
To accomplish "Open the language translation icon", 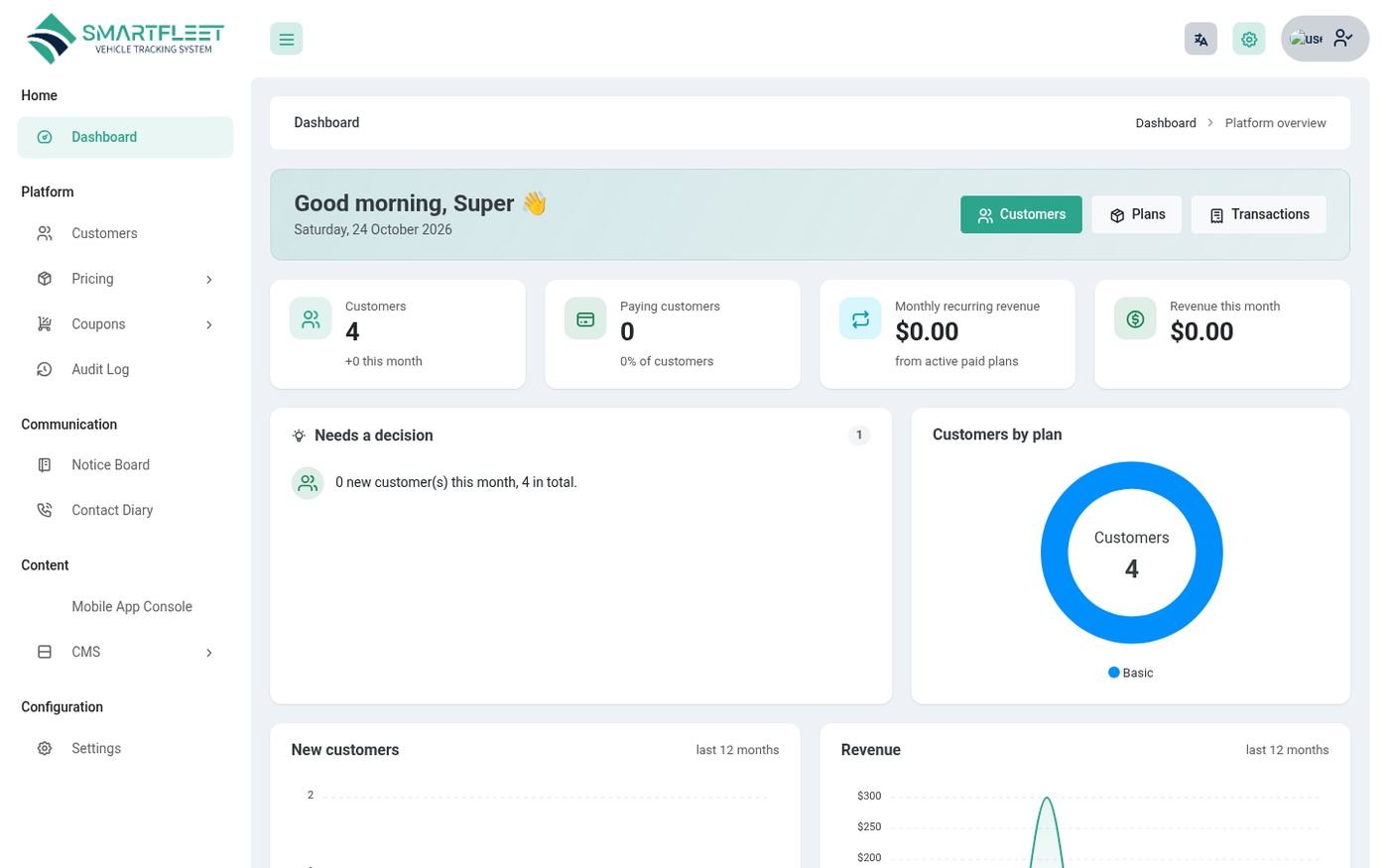I will (1200, 39).
